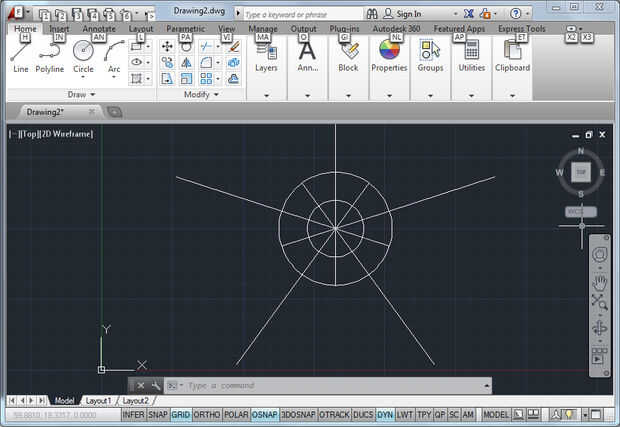Click the MODEL button in status bar

(x=496, y=414)
